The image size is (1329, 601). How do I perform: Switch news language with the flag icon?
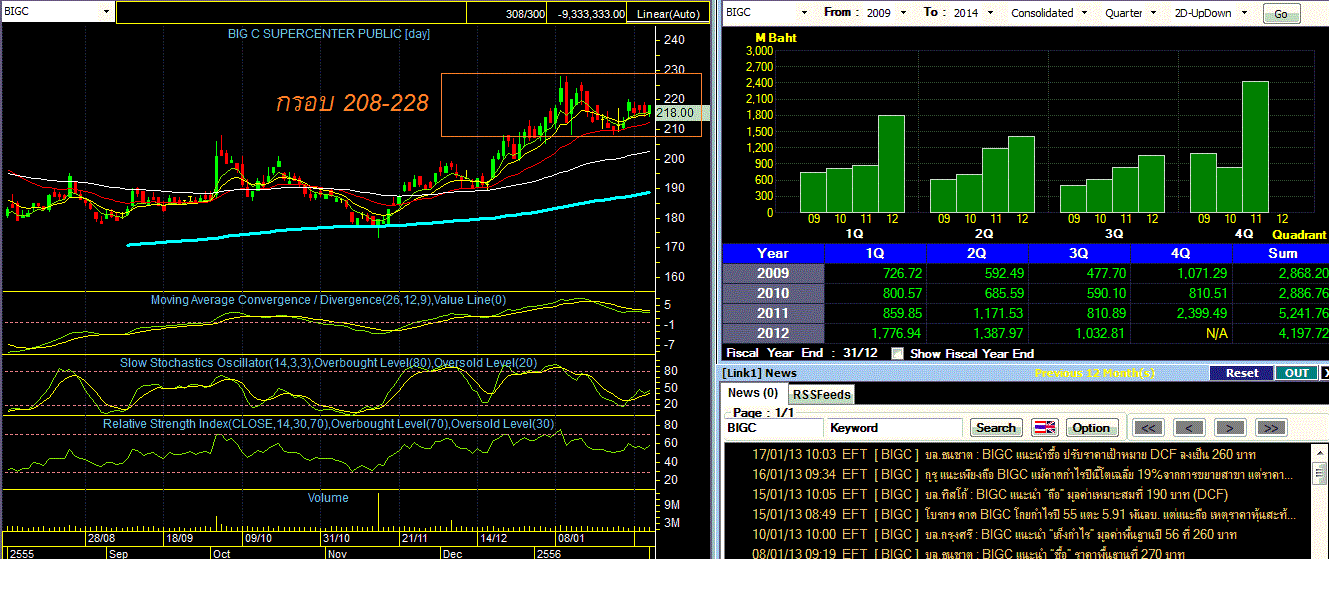1044,427
